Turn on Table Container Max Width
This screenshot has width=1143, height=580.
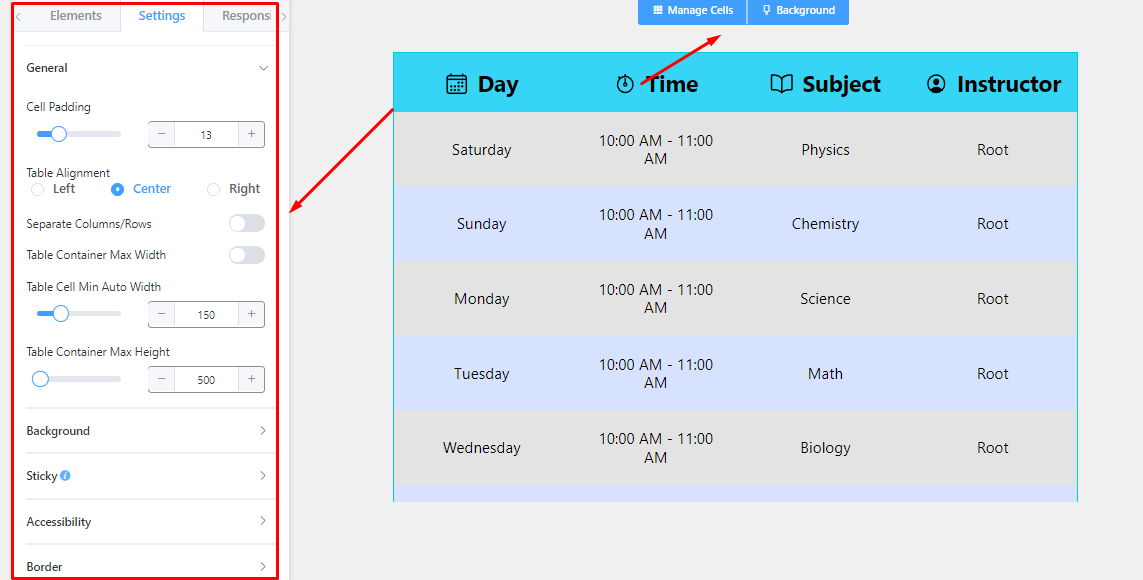[246, 255]
